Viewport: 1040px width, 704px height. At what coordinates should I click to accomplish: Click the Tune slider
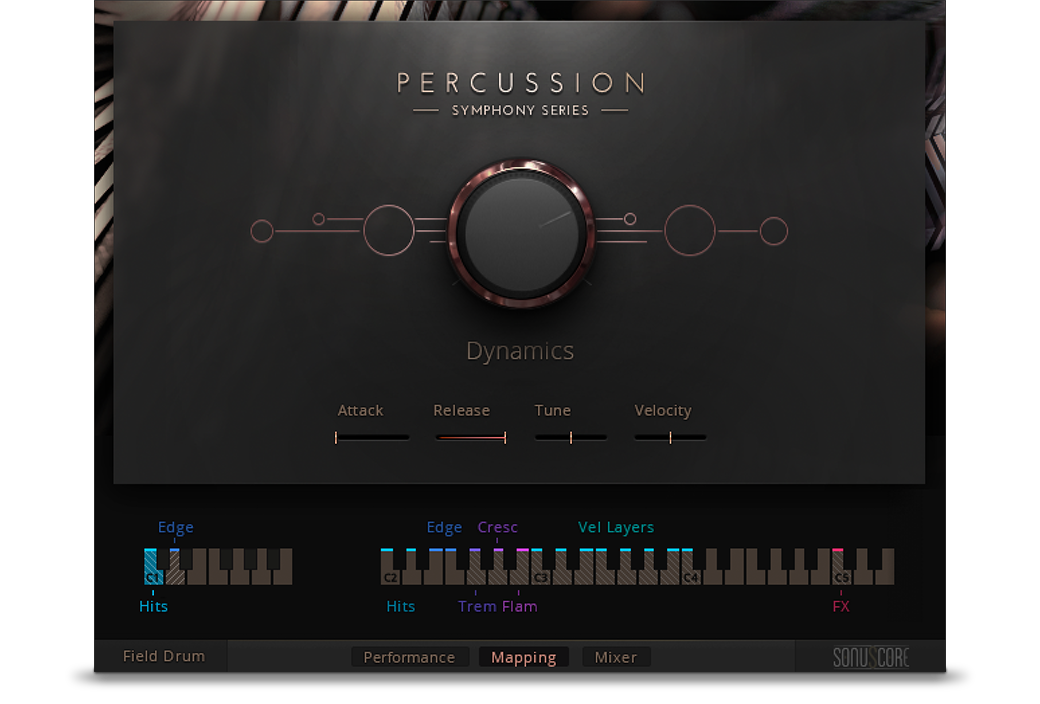pyautogui.click(x=571, y=437)
